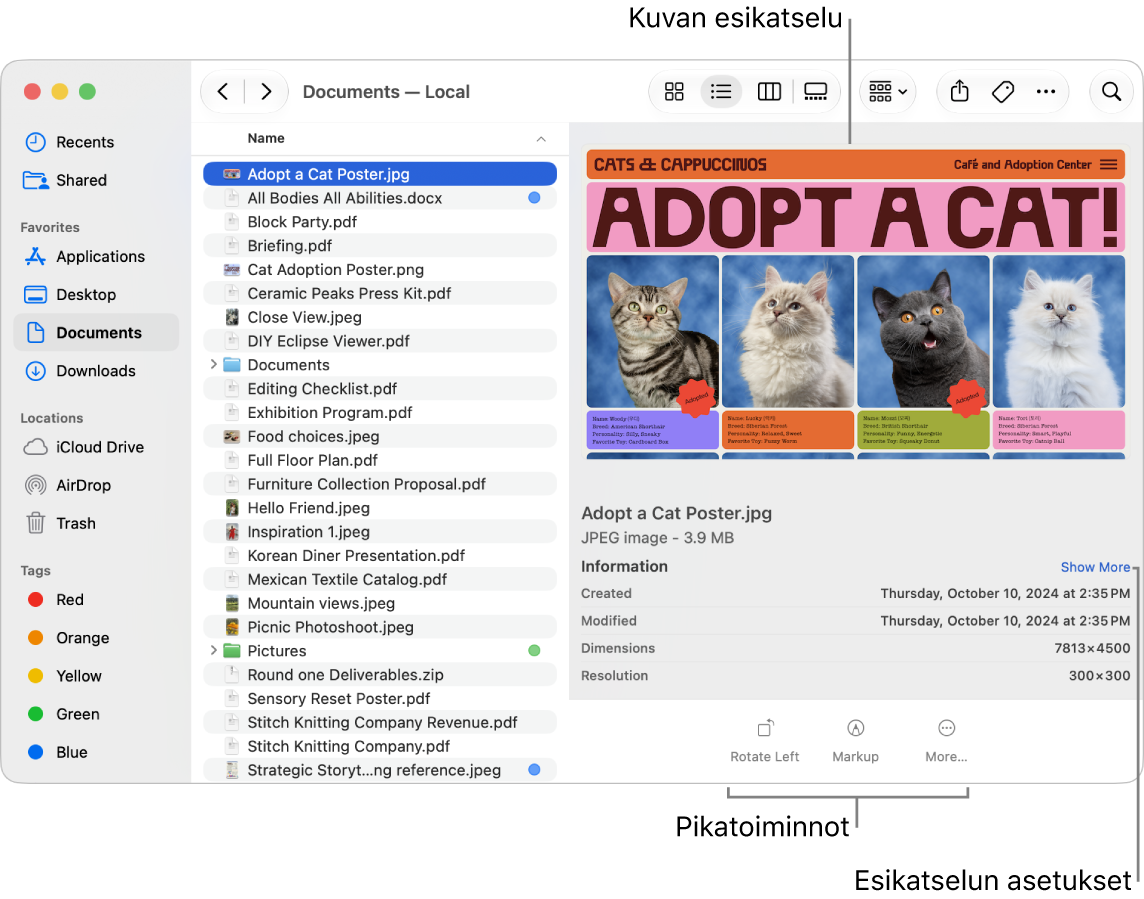Open the More actions ellipsis menu
This screenshot has width=1144, height=899.
coord(1046,91)
